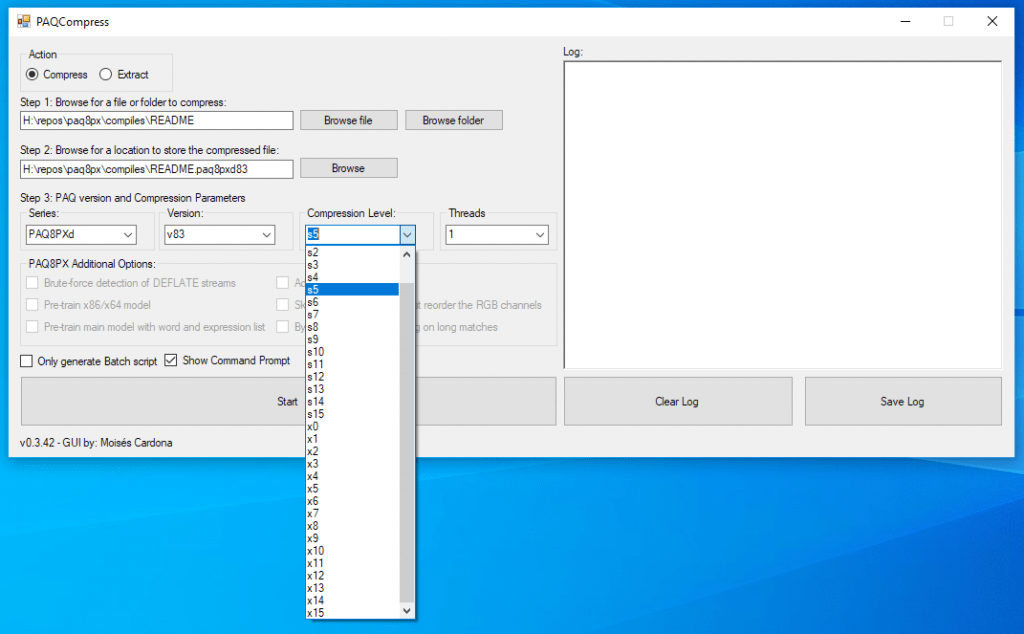Pick x1 in the level list

pyautogui.click(x=353, y=439)
